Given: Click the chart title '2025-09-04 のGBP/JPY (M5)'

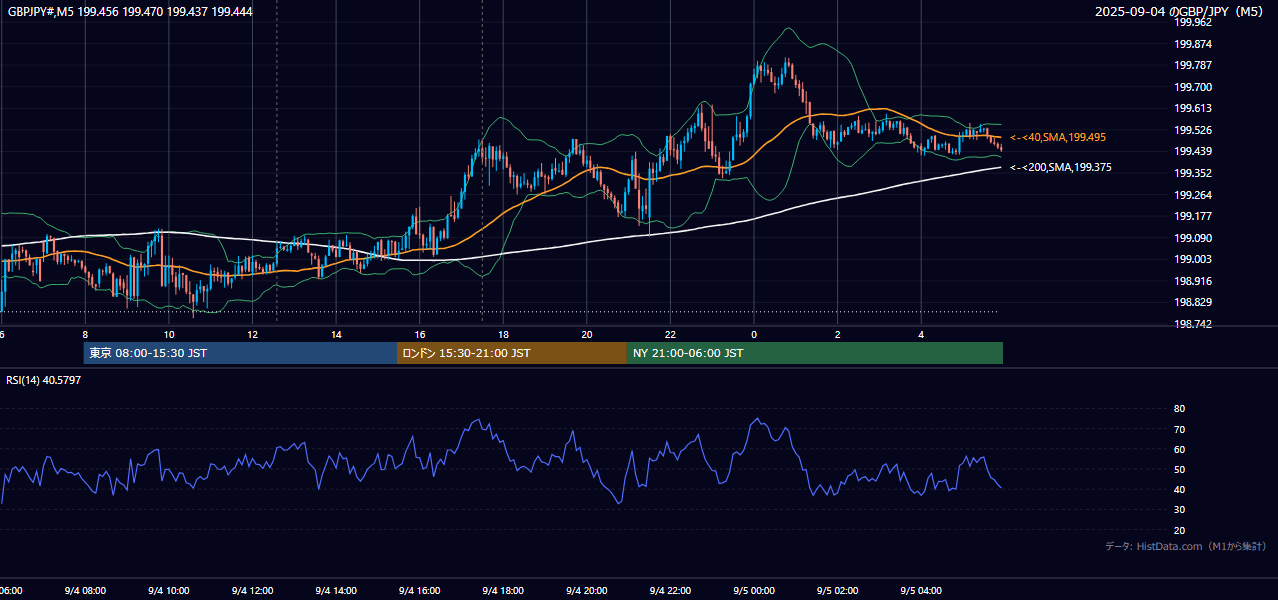Looking at the screenshot, I should point(1181,12).
